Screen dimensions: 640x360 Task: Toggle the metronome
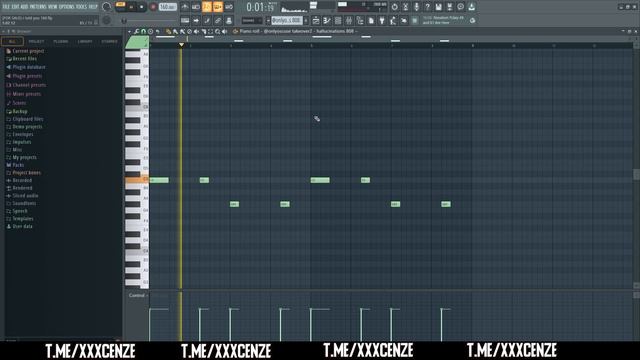tap(185, 7)
